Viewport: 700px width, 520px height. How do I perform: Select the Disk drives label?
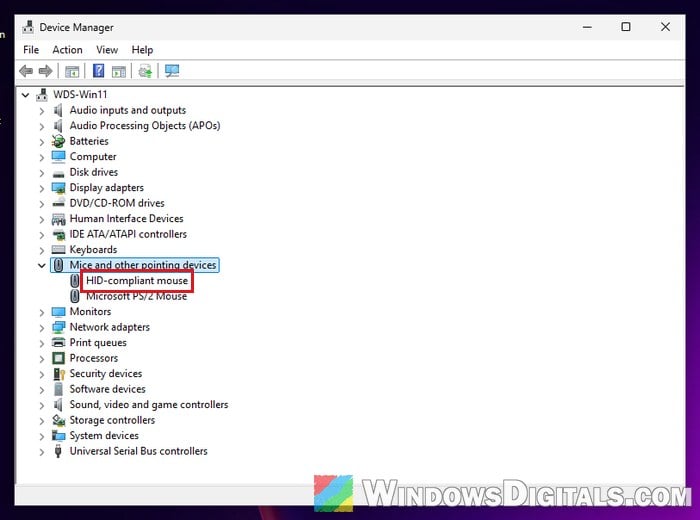tap(94, 172)
